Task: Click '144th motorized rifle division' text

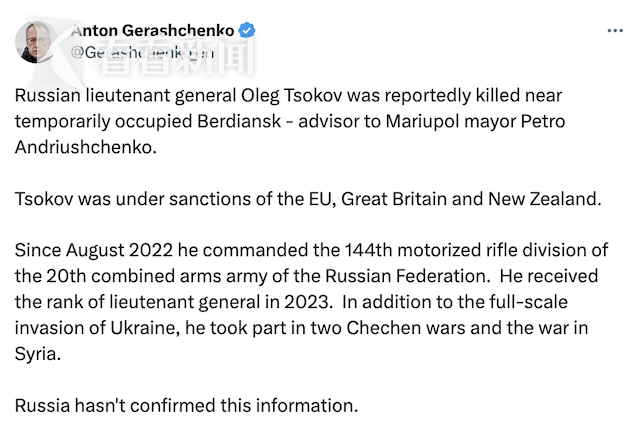Action: (471, 250)
